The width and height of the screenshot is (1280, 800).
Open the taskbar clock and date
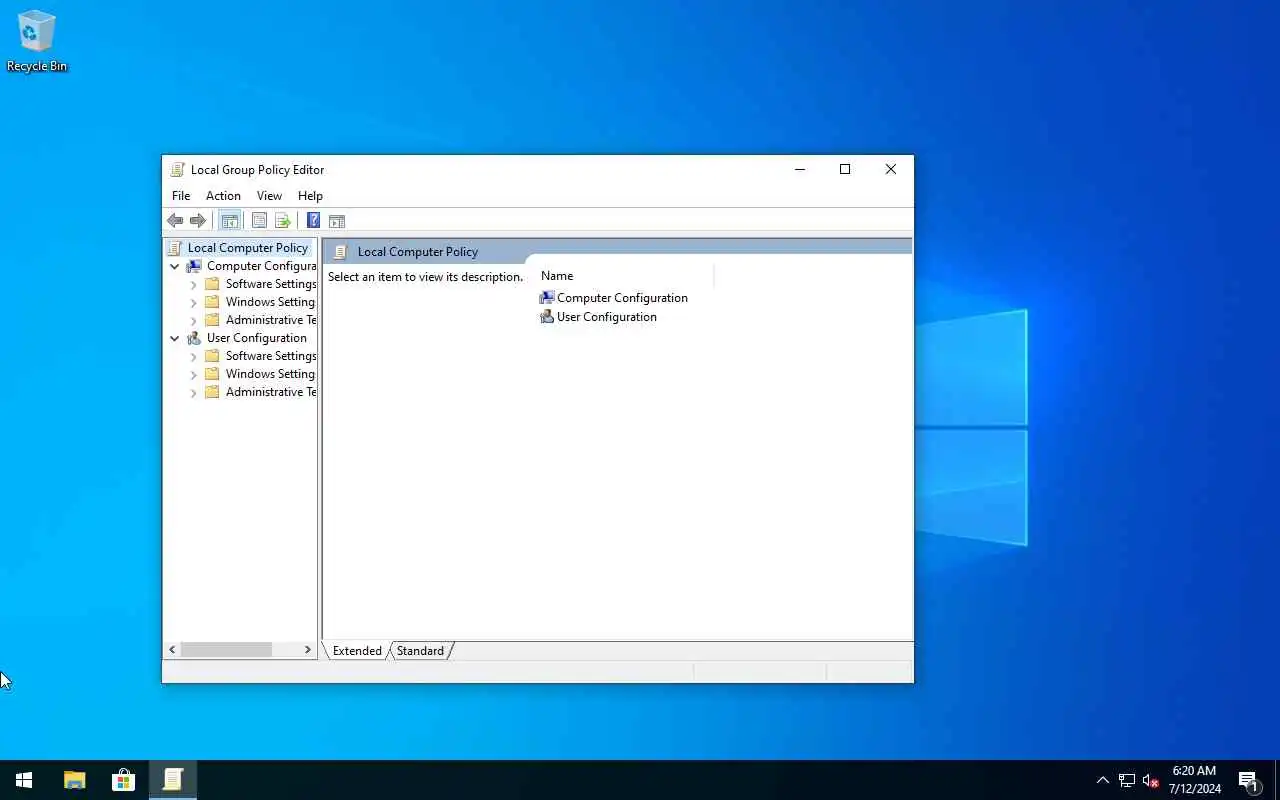[x=1194, y=780]
